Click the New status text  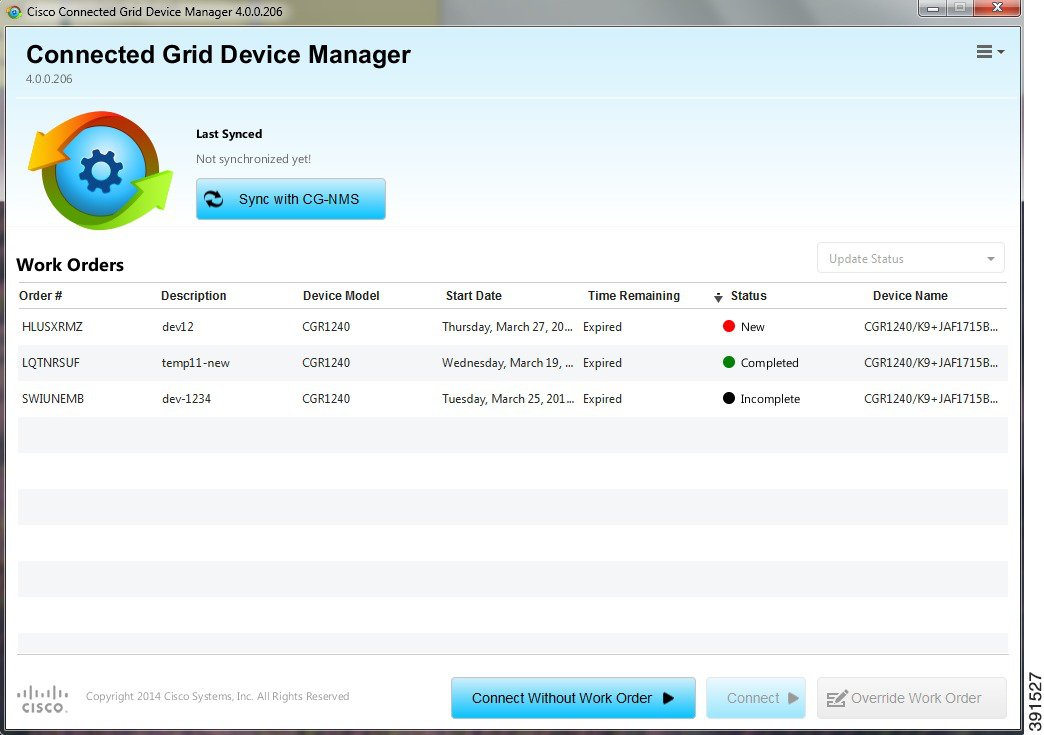(752, 327)
